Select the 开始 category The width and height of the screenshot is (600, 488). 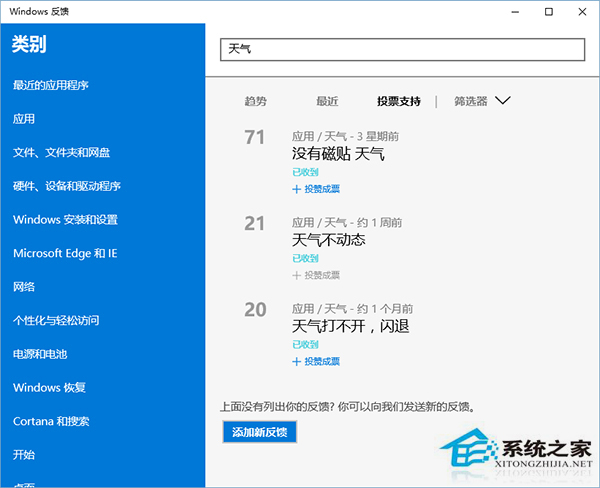(24, 455)
